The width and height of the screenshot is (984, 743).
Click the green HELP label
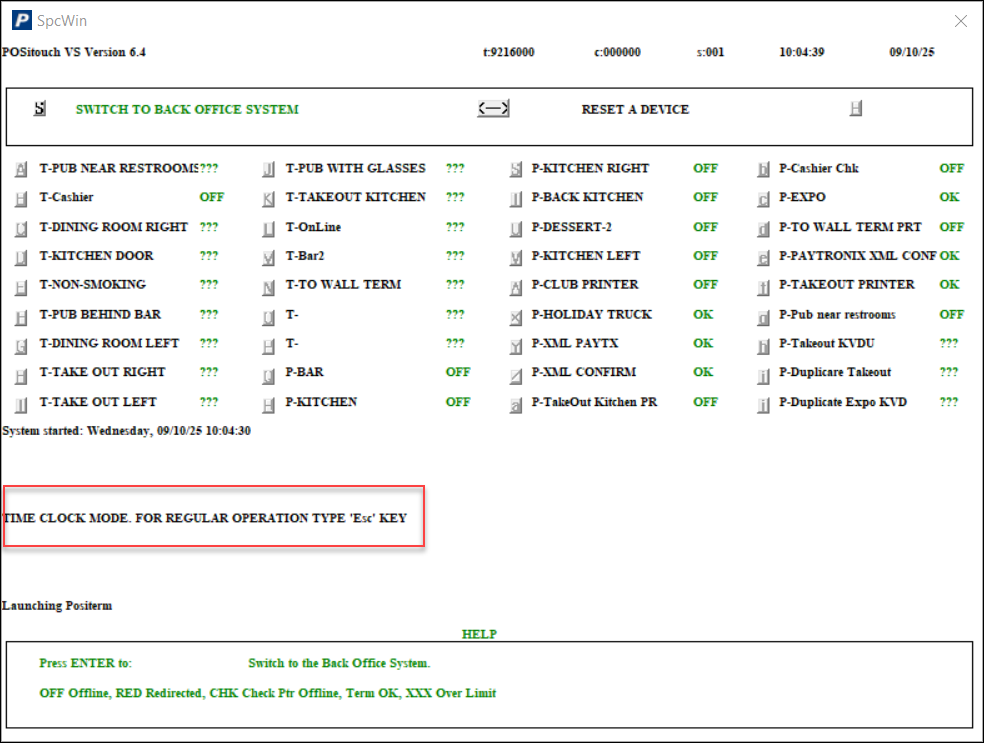[x=479, y=634]
